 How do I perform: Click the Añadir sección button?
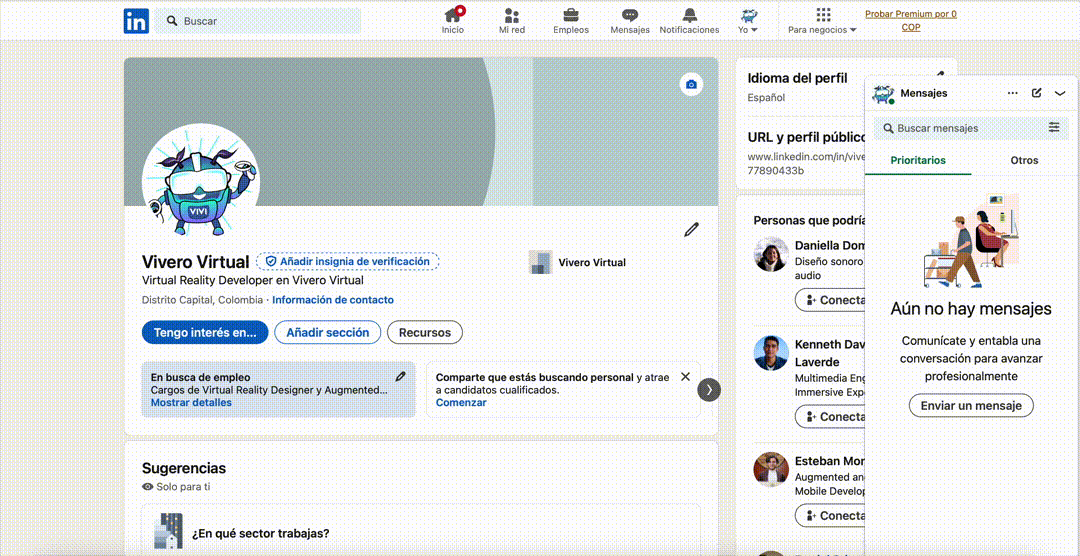click(327, 332)
